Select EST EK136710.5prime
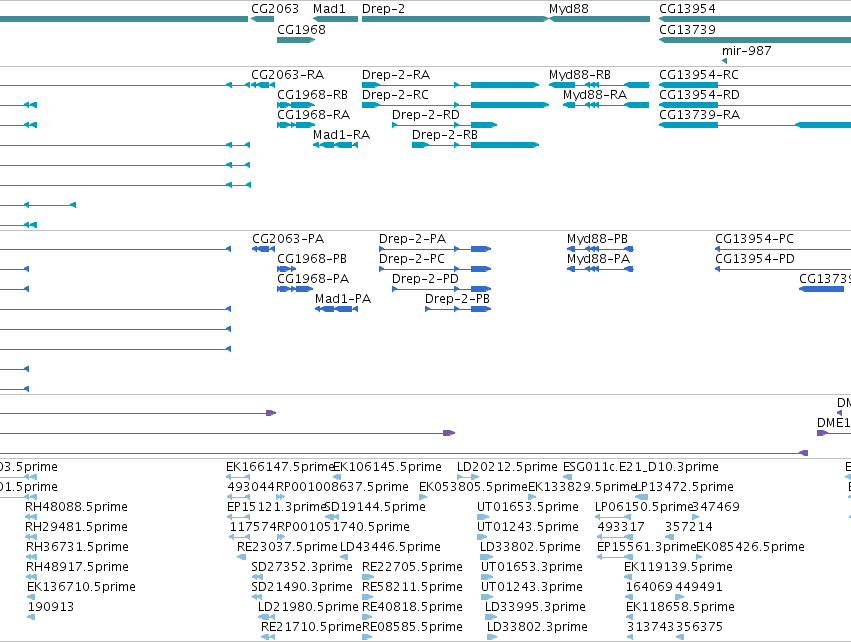The width and height of the screenshot is (851, 642). click(81, 587)
